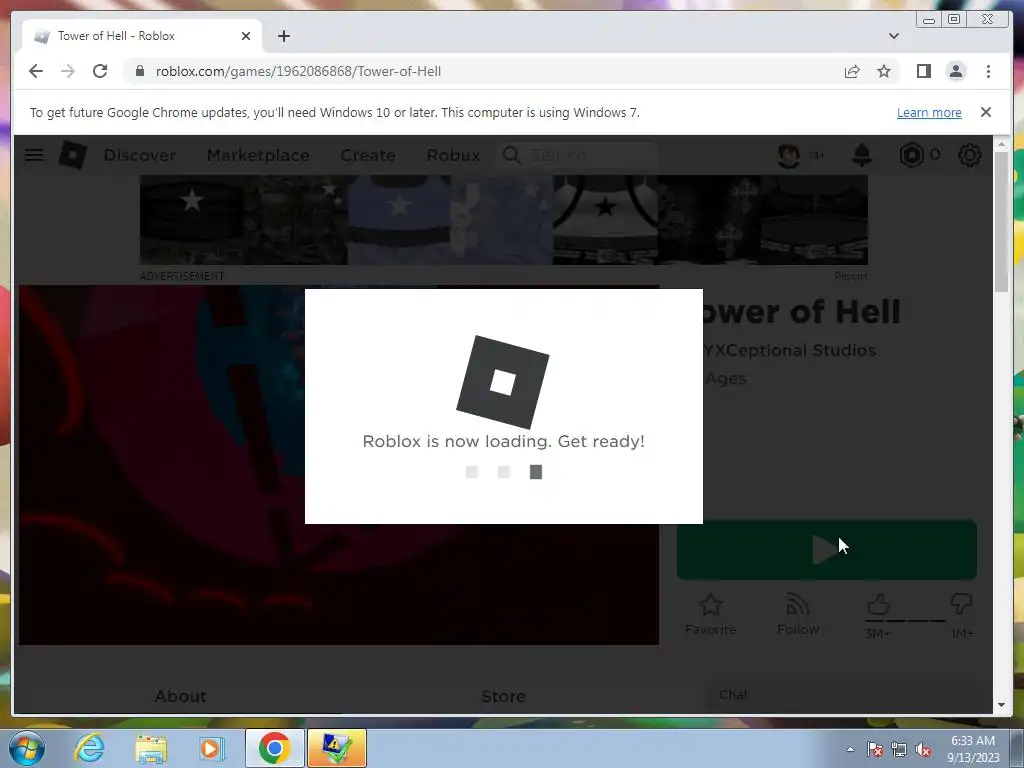
Task: Open a new tab with the plus button
Action: (283, 36)
